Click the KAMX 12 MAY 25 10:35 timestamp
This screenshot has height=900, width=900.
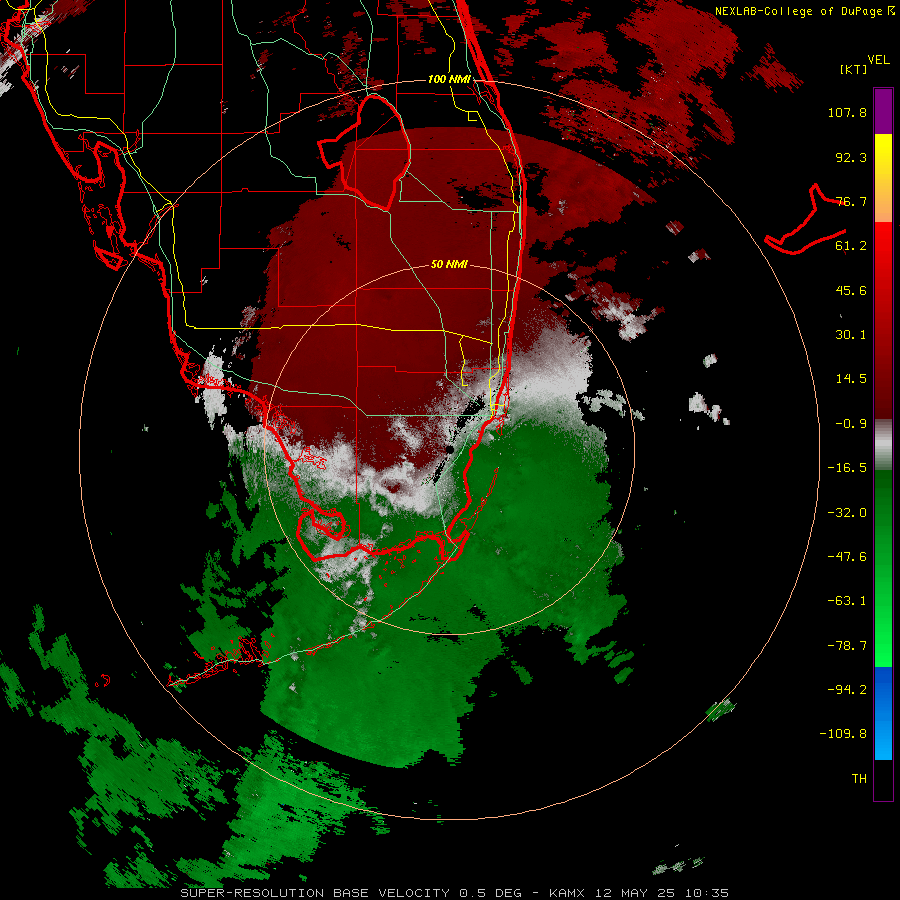639,893
